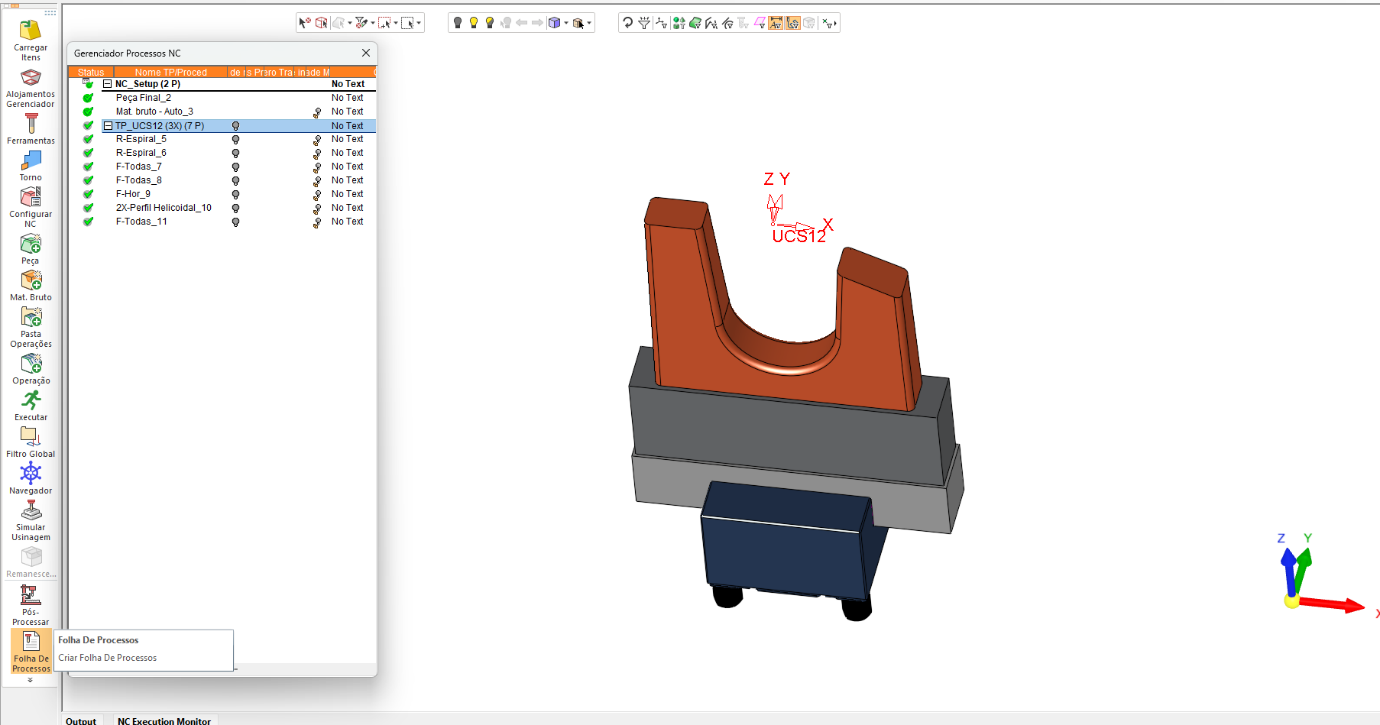Image resolution: width=1380 pixels, height=725 pixels.
Task: Click the Peça icon
Action: [x=31, y=244]
